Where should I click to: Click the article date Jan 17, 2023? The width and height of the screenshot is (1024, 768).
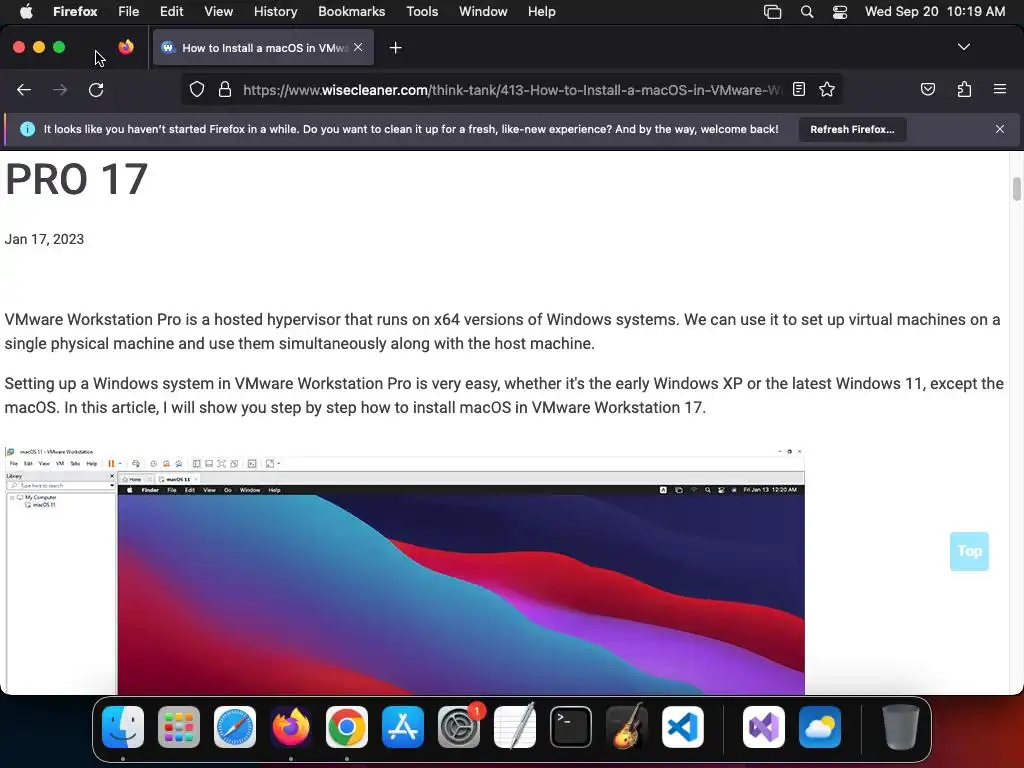click(x=44, y=239)
